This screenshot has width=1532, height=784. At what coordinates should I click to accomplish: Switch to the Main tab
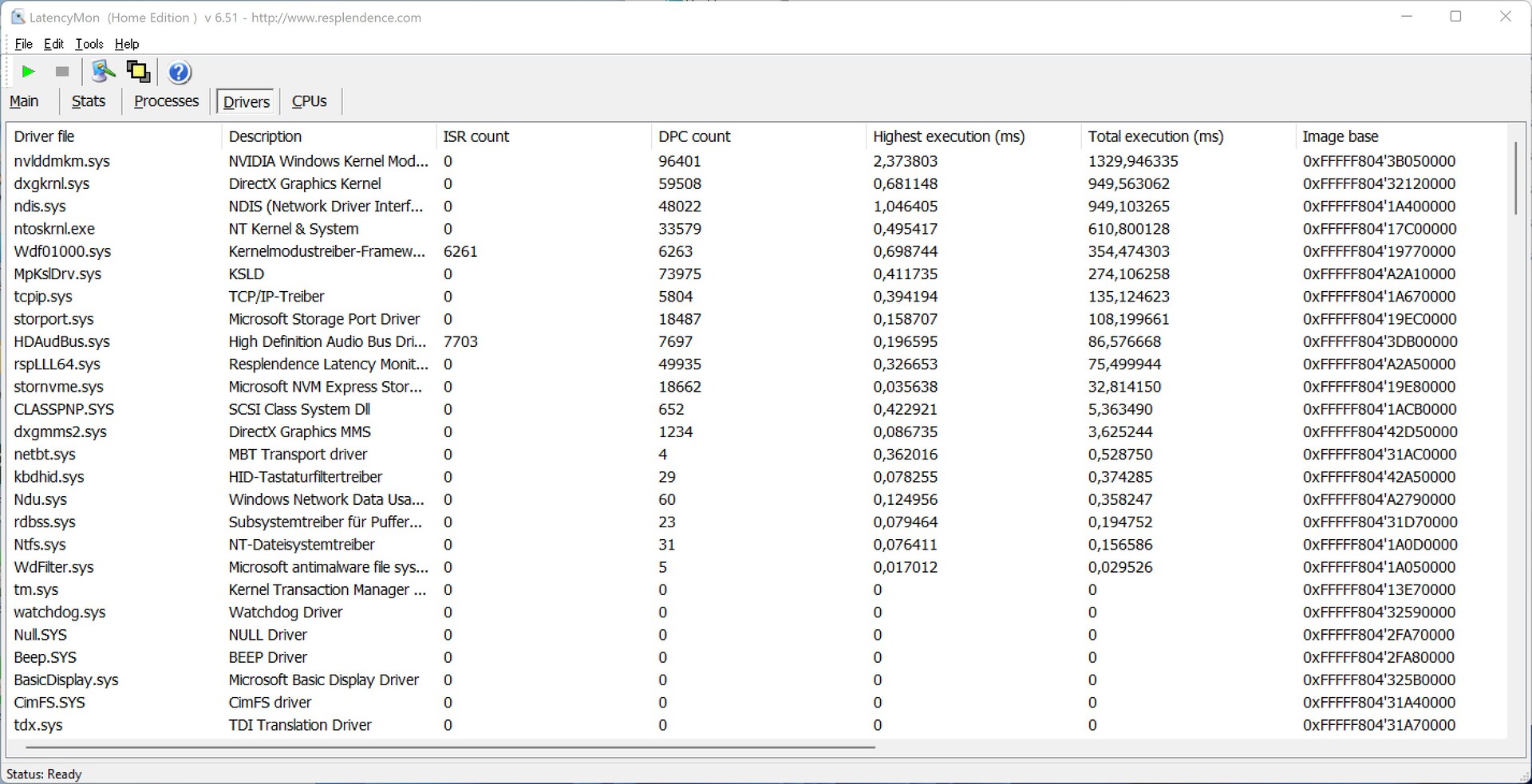pyautogui.click(x=24, y=101)
